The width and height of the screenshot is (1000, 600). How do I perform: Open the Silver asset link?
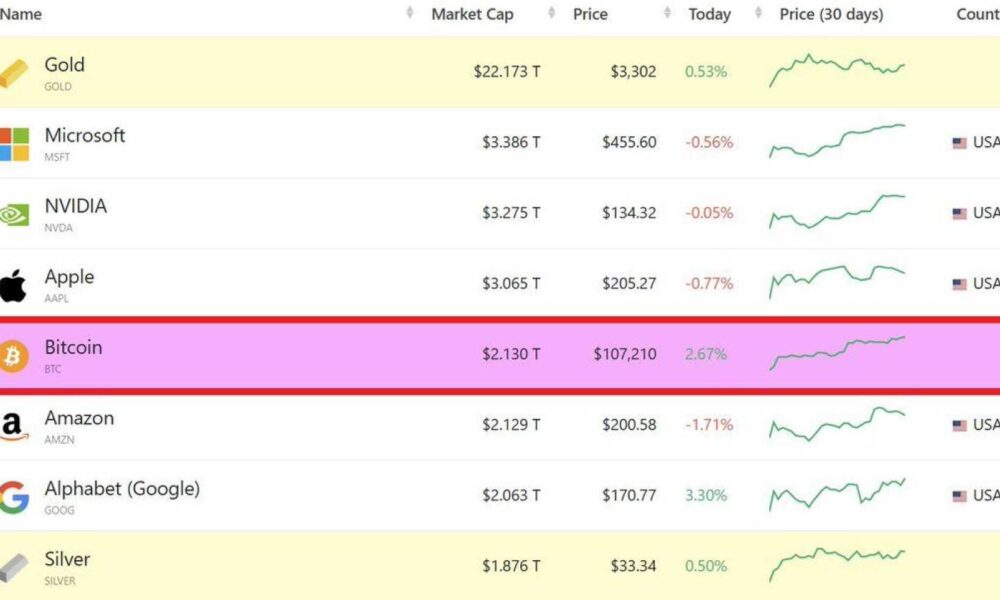[x=67, y=559]
